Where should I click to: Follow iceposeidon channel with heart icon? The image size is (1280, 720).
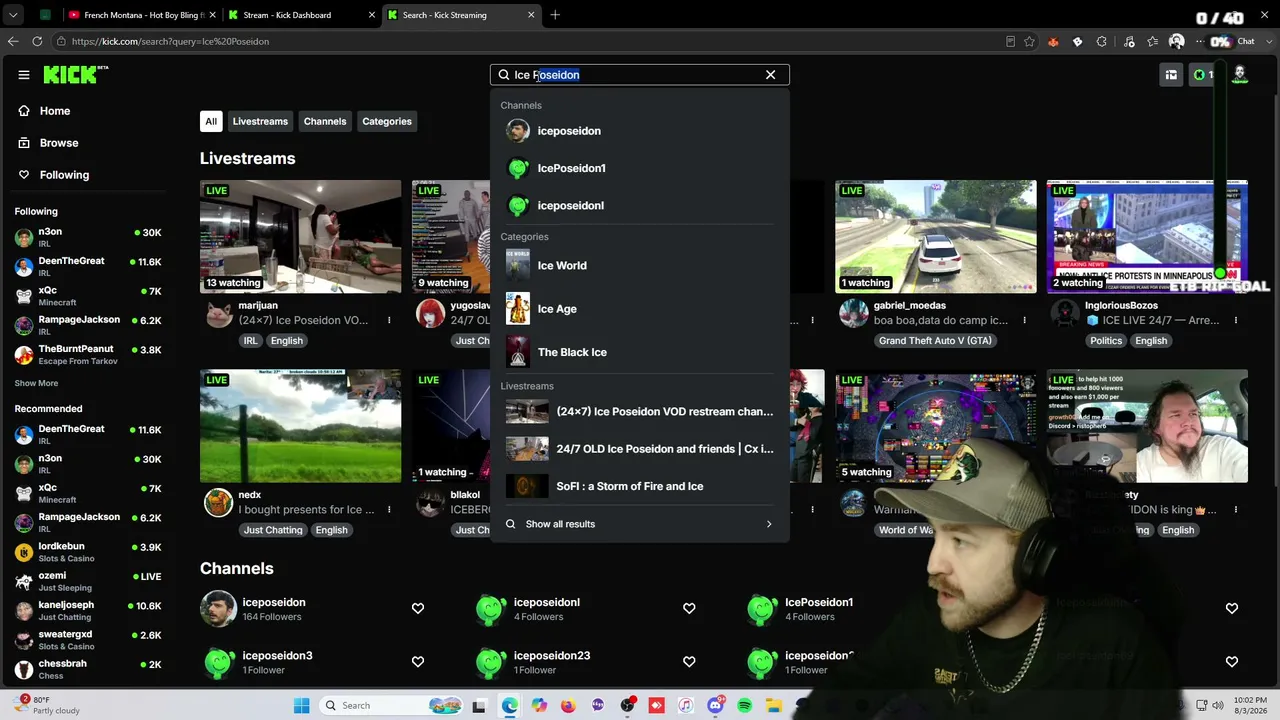[418, 608]
